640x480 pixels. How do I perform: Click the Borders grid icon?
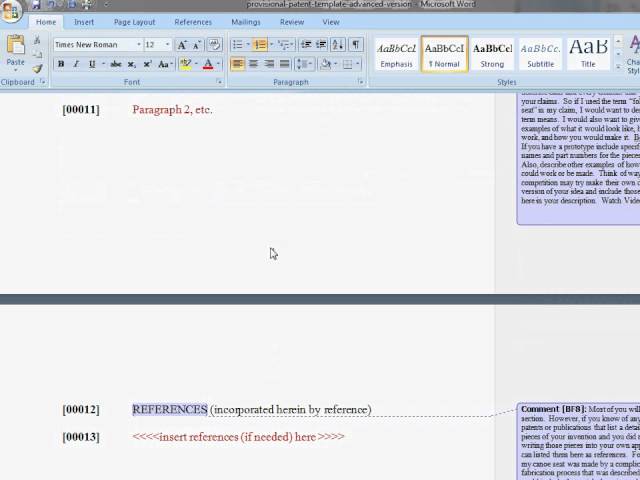(x=348, y=64)
